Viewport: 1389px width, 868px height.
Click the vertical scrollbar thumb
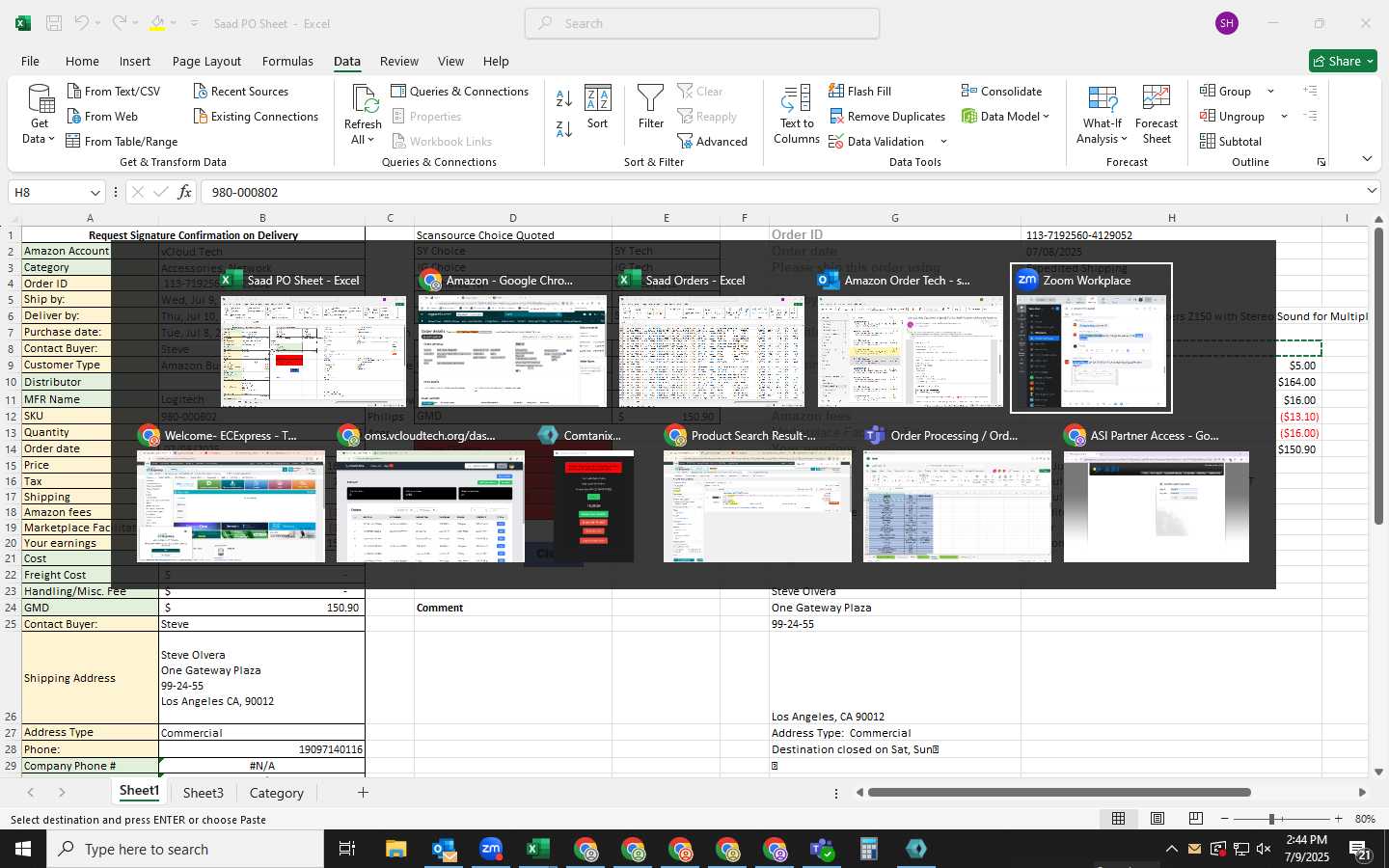click(x=1379, y=376)
